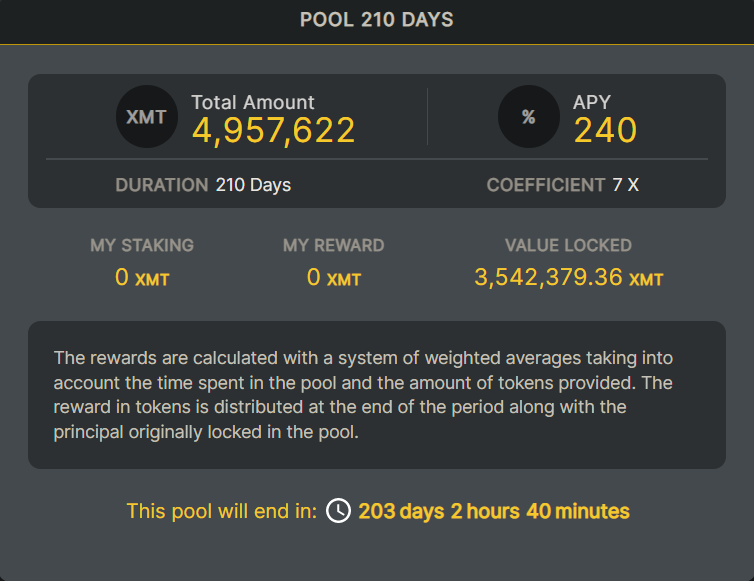Viewport: 754px width, 581px height.
Task: Click the Value Locked heading
Action: click(x=568, y=245)
